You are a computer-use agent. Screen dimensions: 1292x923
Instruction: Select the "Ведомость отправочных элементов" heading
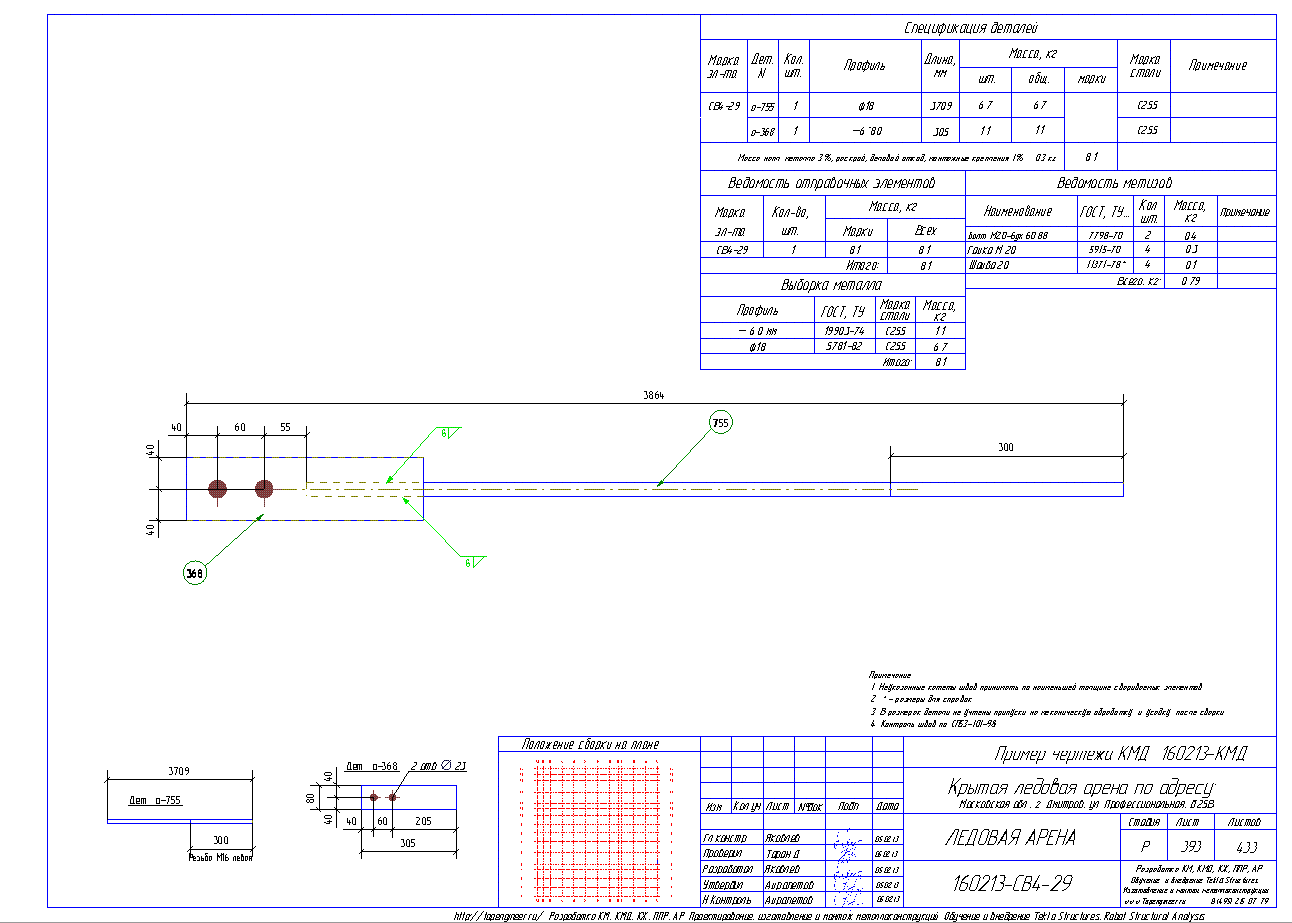point(832,183)
